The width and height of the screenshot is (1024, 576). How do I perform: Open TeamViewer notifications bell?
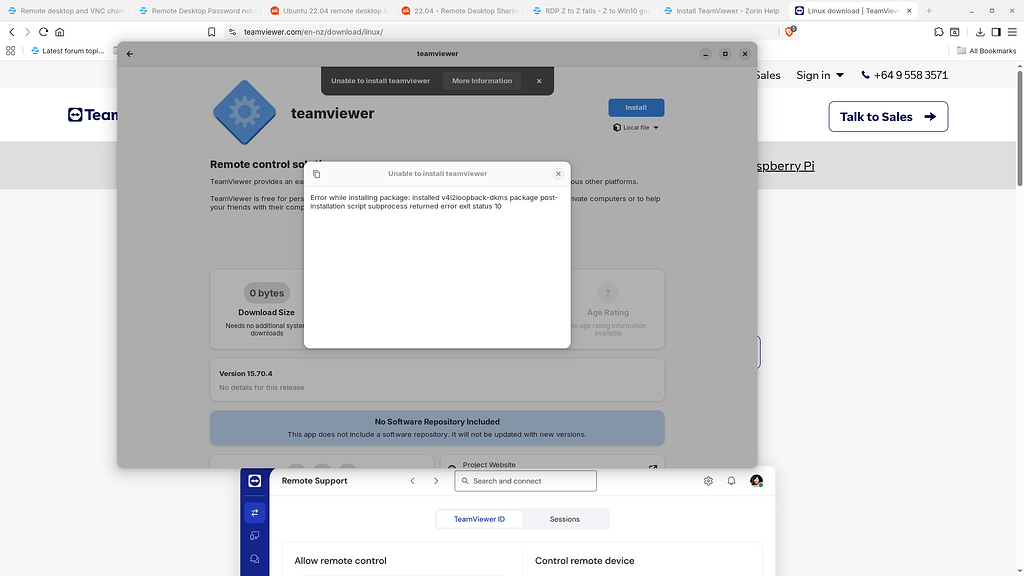(x=731, y=480)
